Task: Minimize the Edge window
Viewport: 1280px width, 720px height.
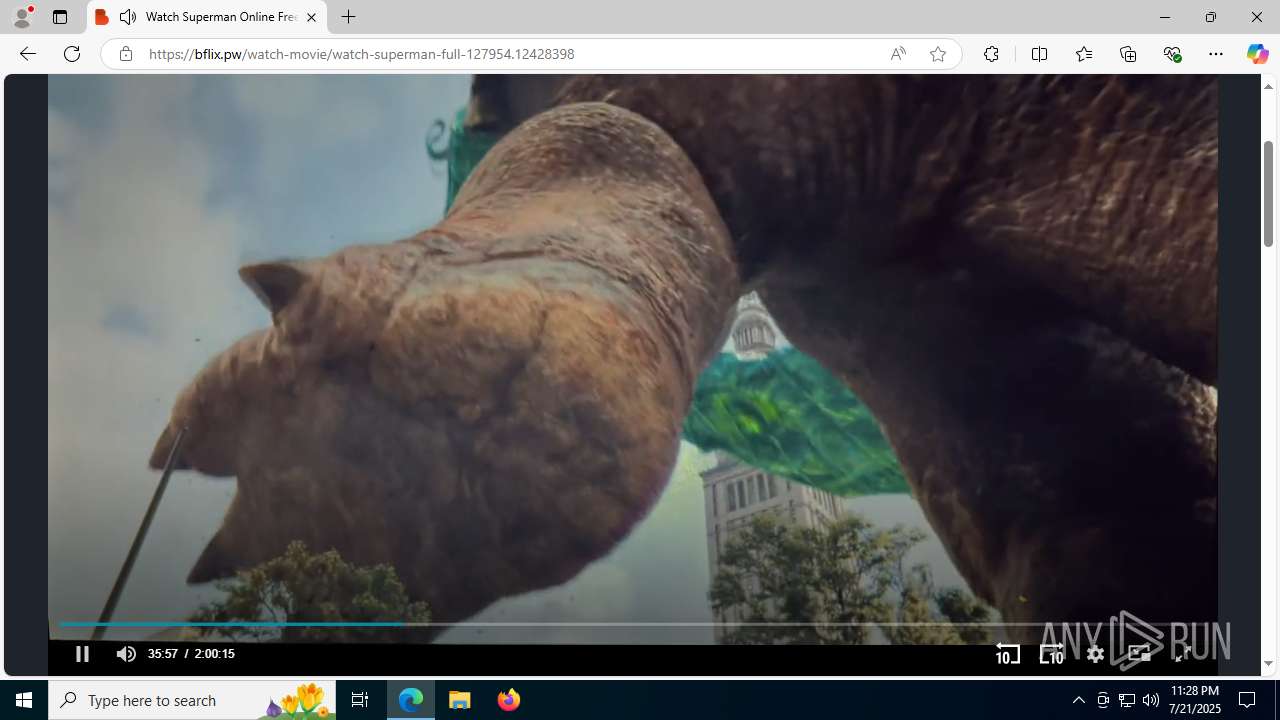Action: 1165,17
